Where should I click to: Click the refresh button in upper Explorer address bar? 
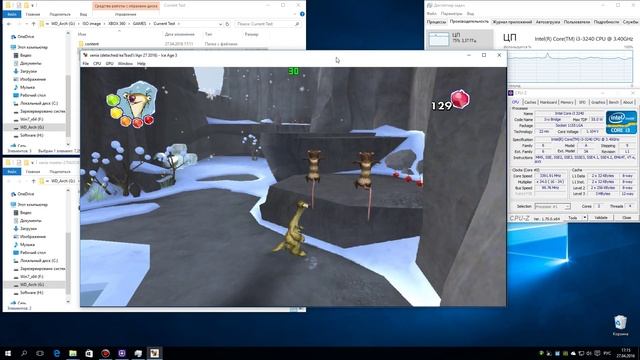click(x=227, y=24)
